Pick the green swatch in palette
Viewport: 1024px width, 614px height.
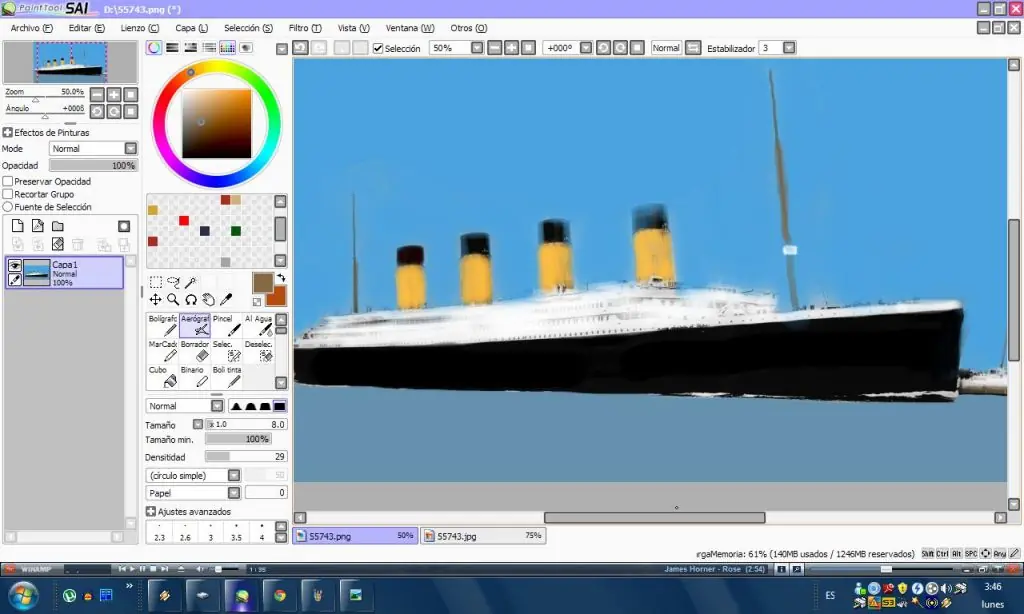coord(236,231)
